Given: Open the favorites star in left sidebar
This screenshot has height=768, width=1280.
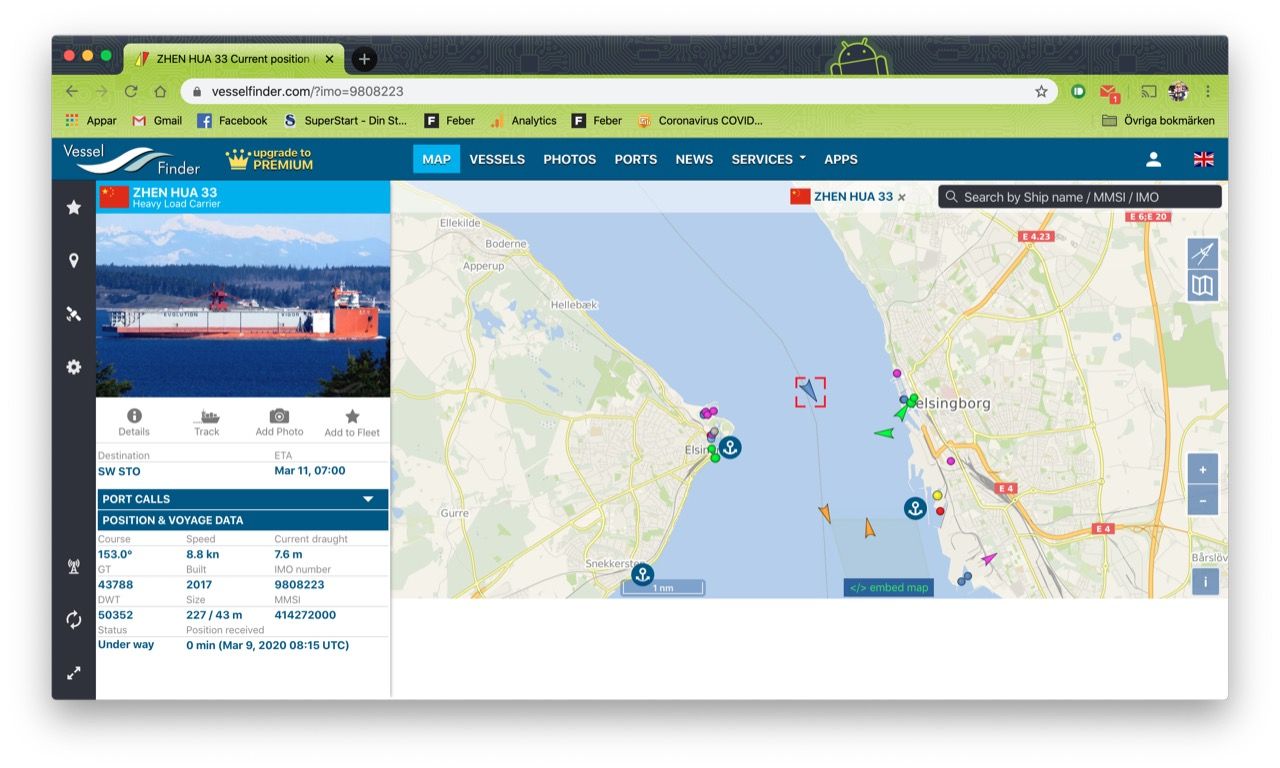Looking at the screenshot, I should click(73, 207).
